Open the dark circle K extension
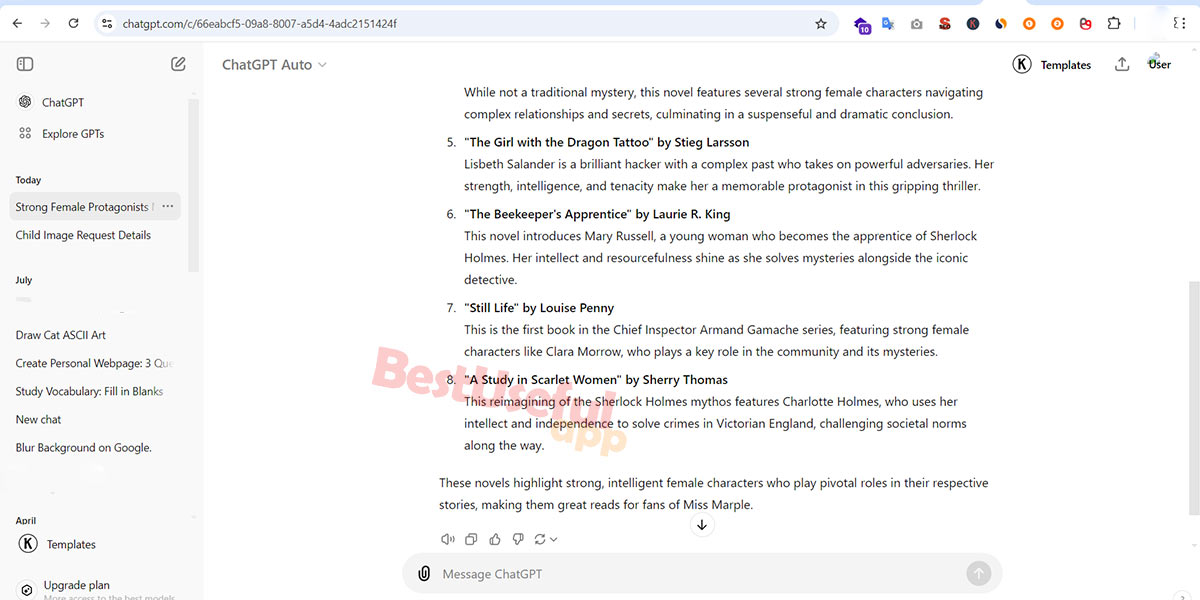The width and height of the screenshot is (1200, 600). (x=973, y=23)
